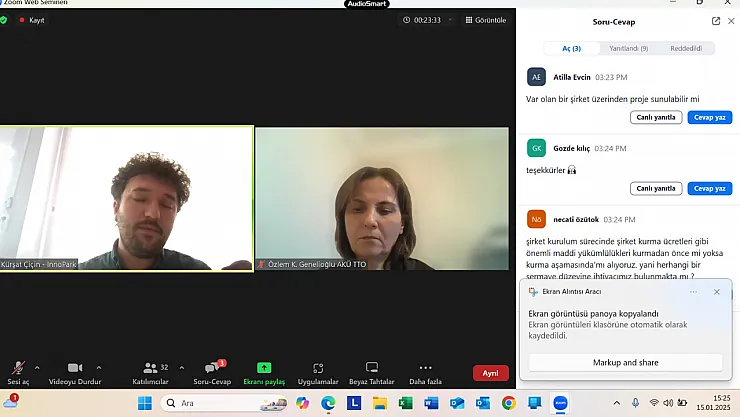Screen dimensions: 740x417
Task: Open Beyaz Tahtalar whiteboards
Action: click(x=372, y=369)
